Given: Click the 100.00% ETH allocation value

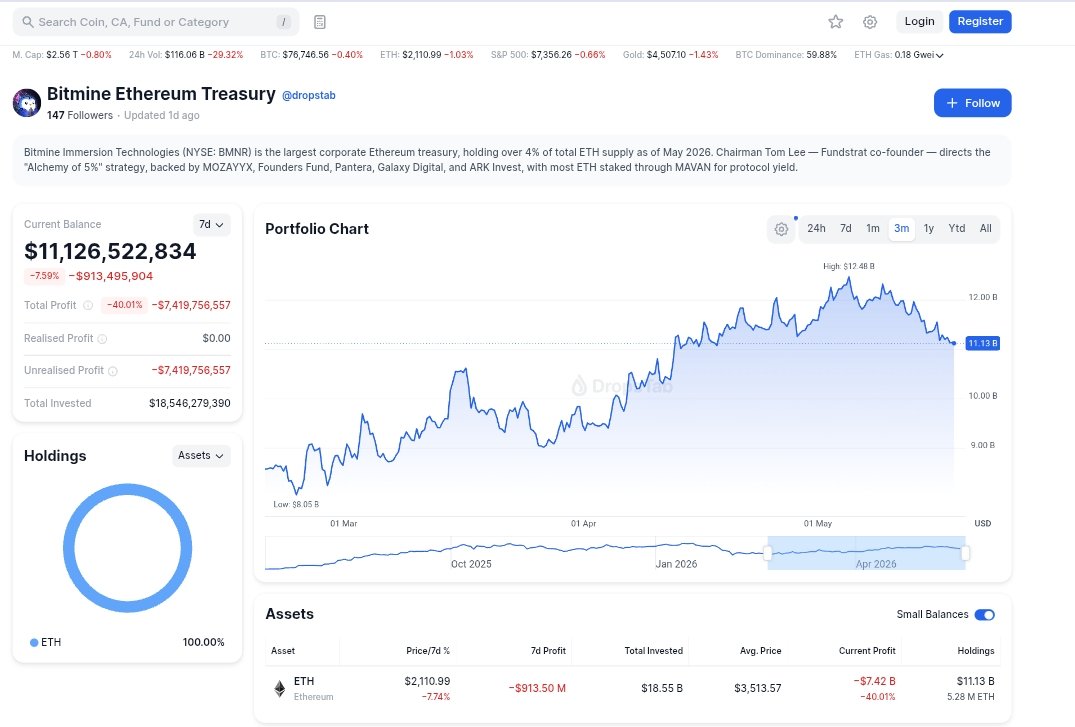Looking at the screenshot, I should tap(203, 643).
